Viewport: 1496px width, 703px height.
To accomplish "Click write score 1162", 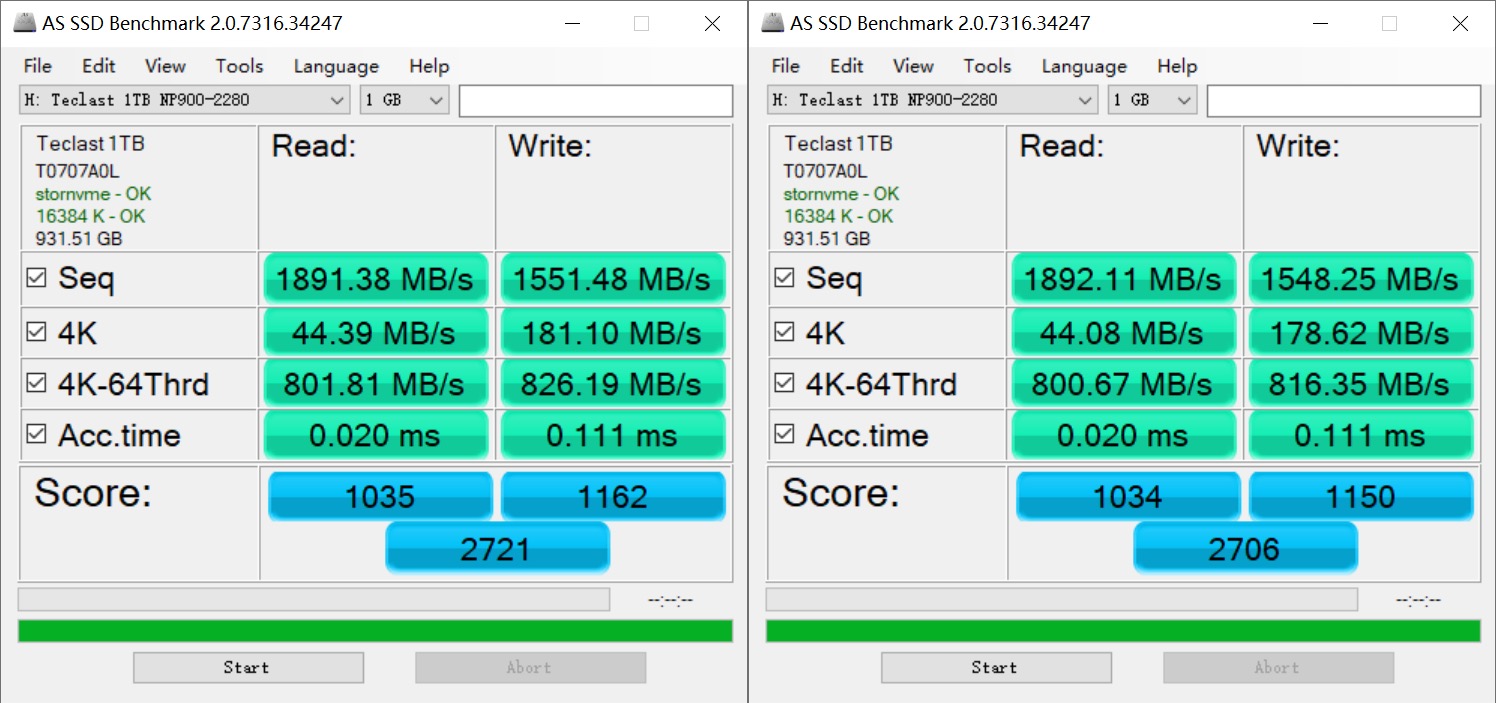I will pos(613,496).
